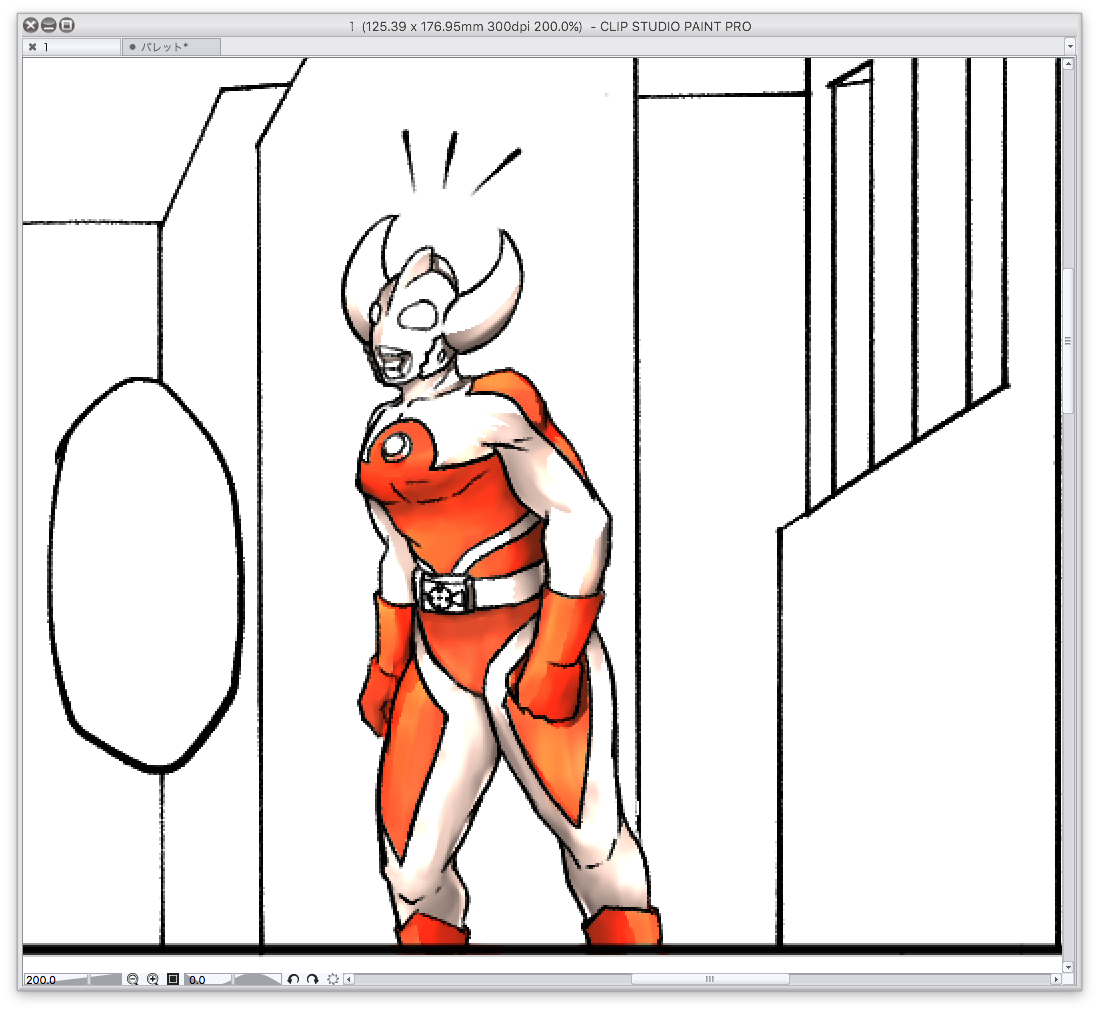This screenshot has height=1012, width=1099.
Task: Close canvas tab 1 with its X
Action: pyautogui.click(x=32, y=47)
